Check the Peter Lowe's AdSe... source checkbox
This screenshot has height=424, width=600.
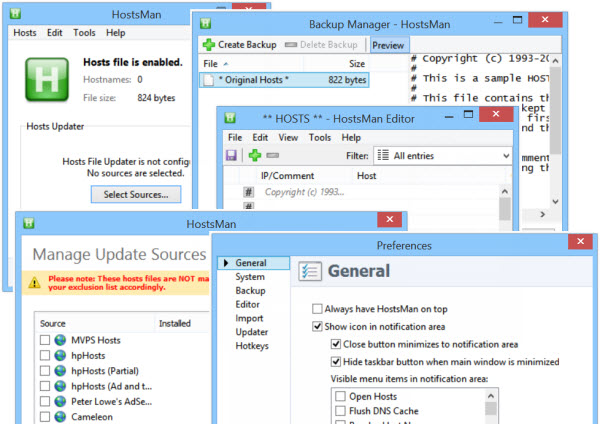point(45,401)
